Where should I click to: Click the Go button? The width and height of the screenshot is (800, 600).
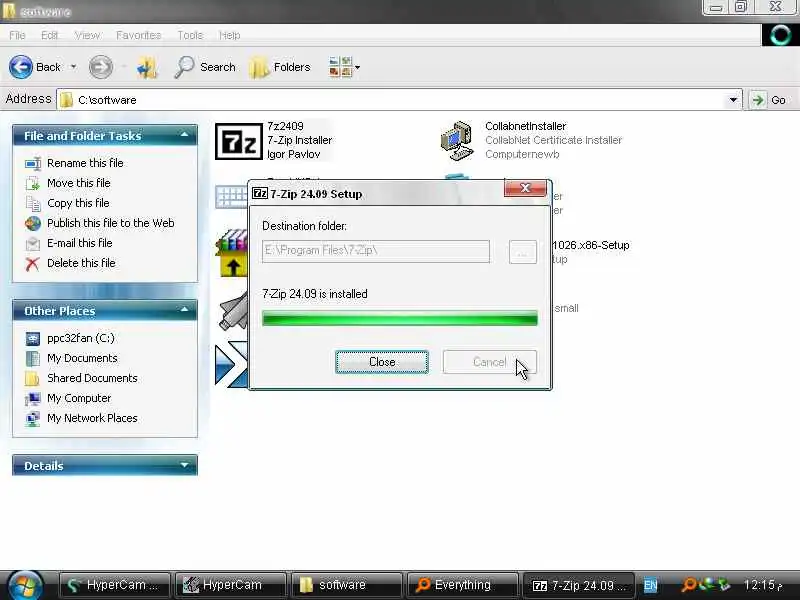(x=769, y=99)
